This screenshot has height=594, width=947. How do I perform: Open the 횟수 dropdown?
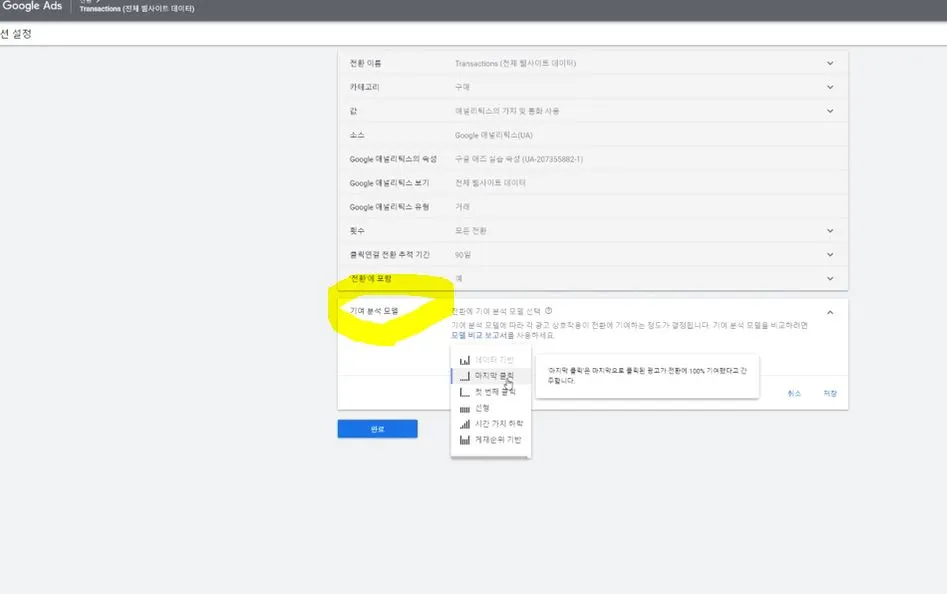pyautogui.click(x=832, y=230)
